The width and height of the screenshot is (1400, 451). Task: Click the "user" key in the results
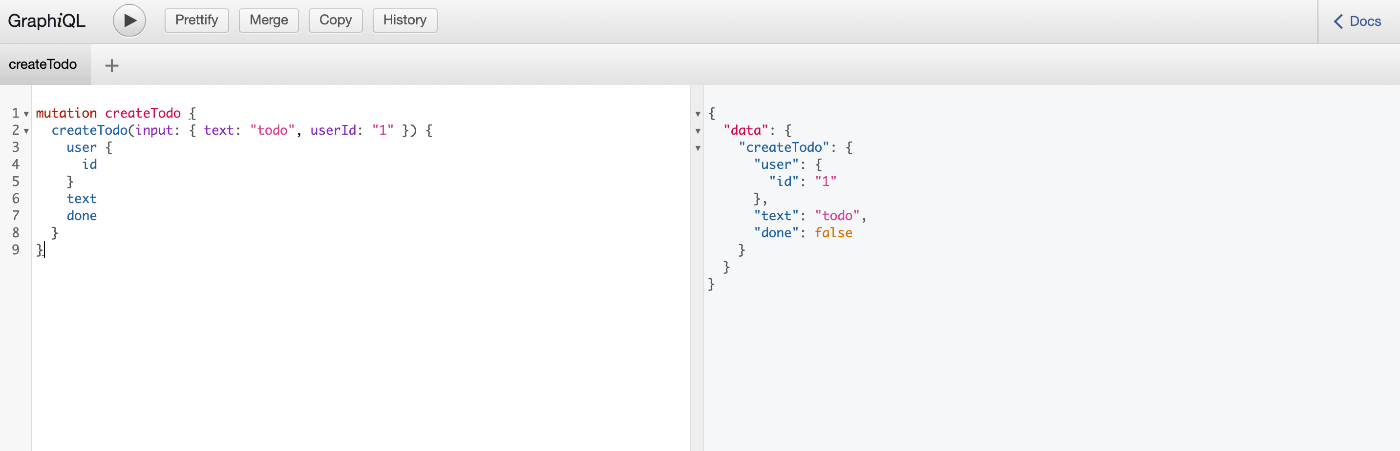[x=777, y=164]
